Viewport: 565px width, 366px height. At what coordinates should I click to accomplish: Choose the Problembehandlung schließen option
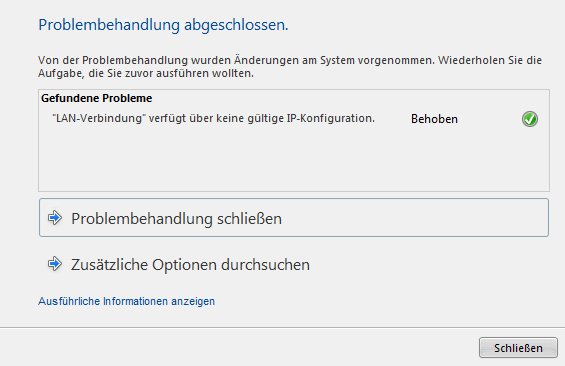tap(294, 218)
